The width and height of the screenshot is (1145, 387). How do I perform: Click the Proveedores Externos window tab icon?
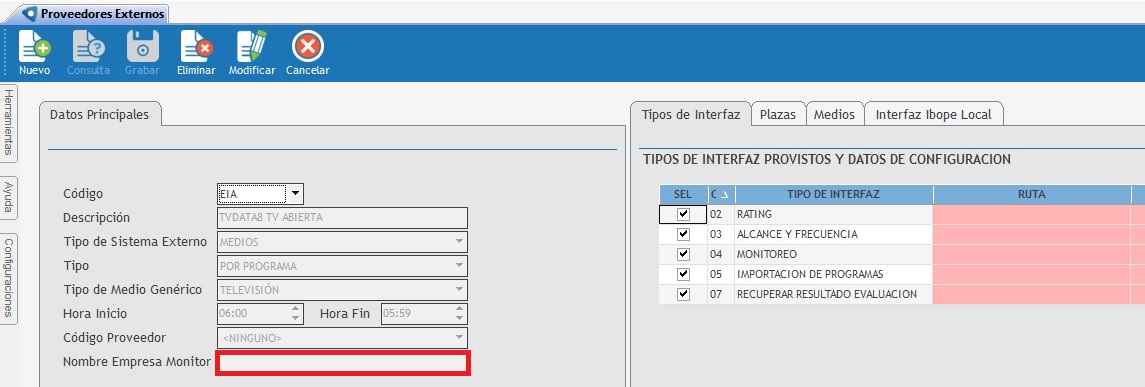tap(31, 13)
